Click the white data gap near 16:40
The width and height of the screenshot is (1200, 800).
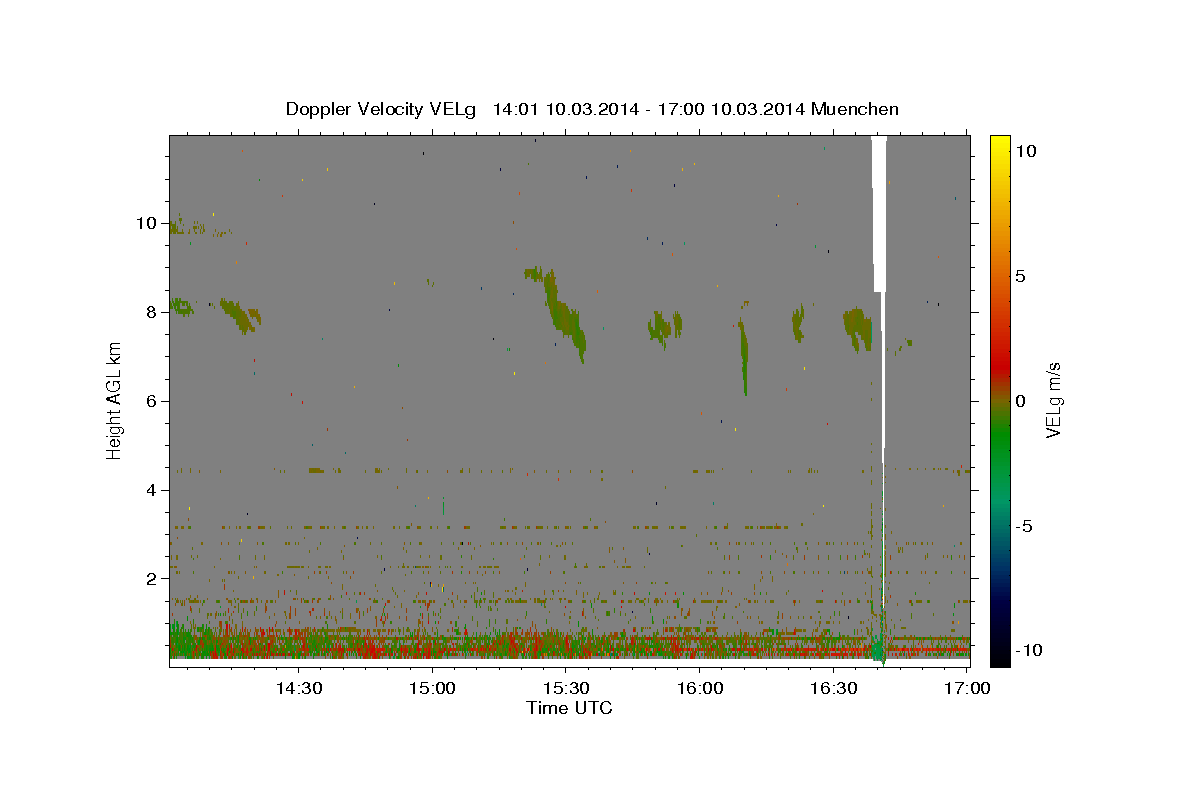(879, 215)
